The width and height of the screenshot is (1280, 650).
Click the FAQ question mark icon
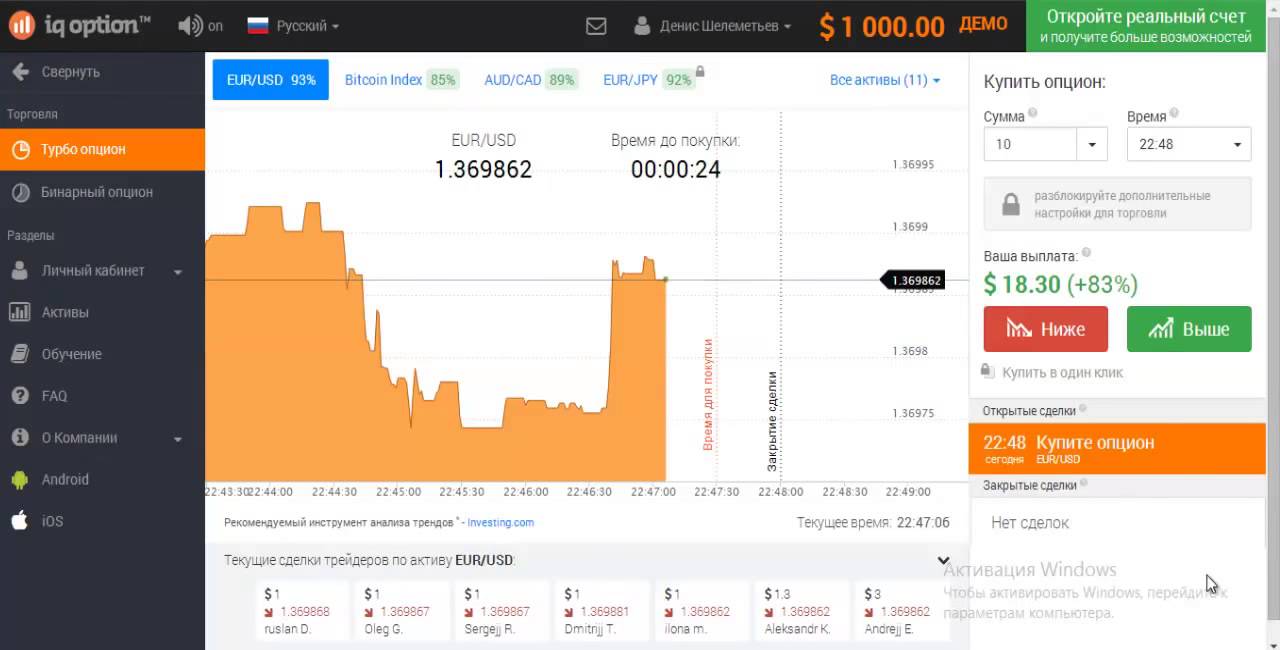[19, 396]
